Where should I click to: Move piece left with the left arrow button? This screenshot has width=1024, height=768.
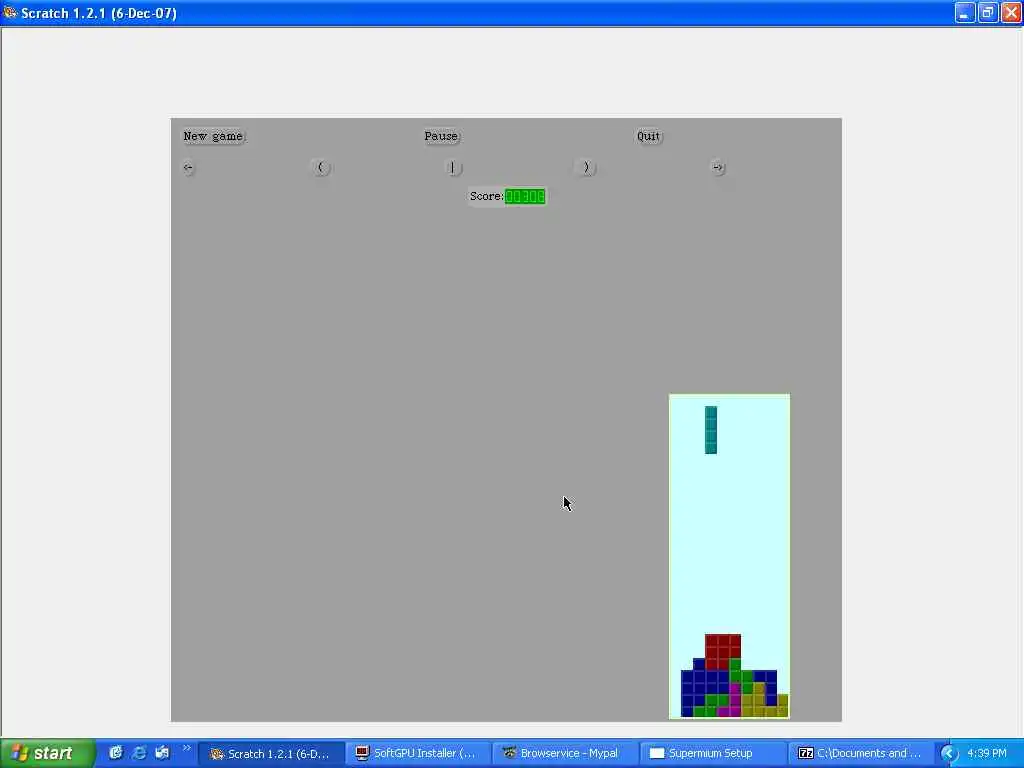tap(188, 167)
